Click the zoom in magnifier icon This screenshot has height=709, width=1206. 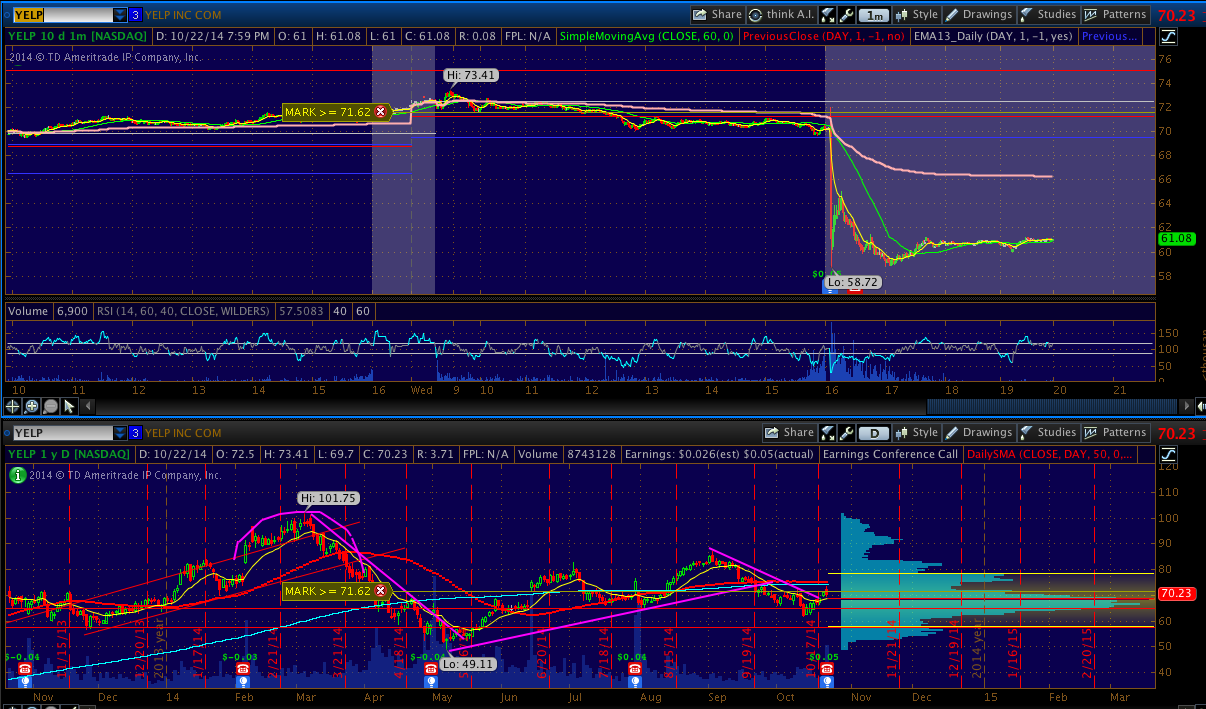(32, 406)
